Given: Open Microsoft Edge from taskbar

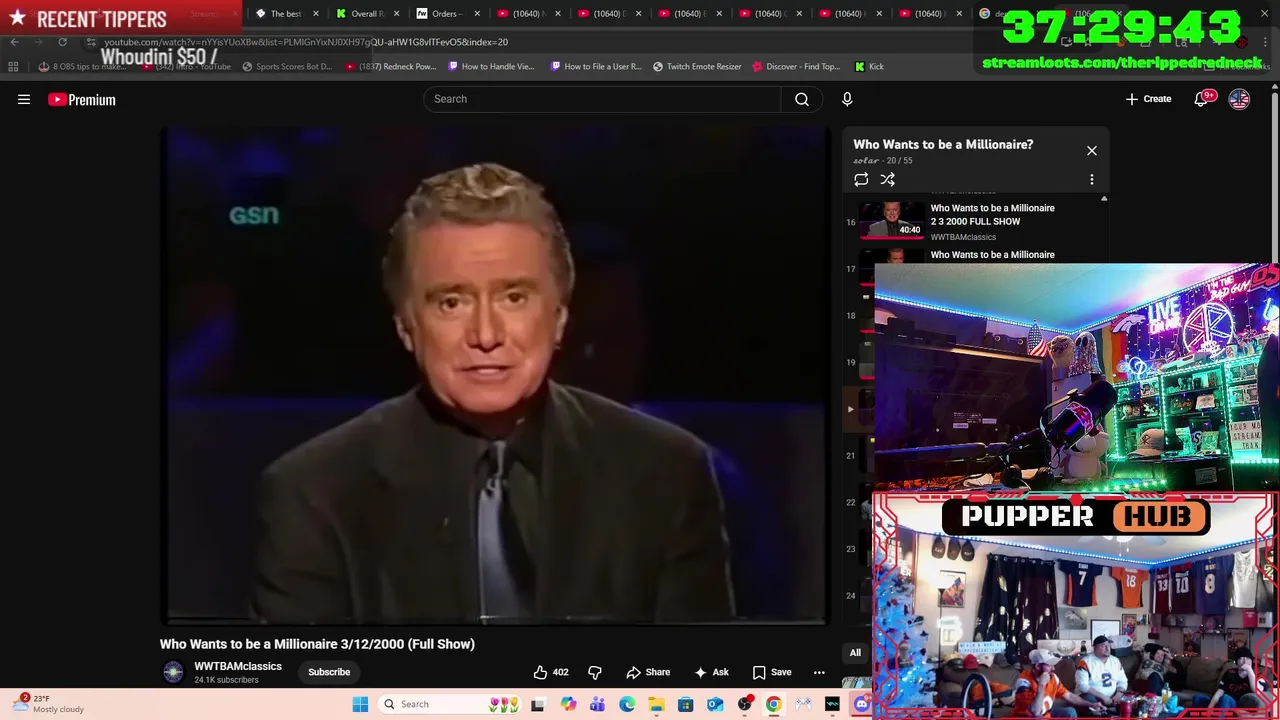Looking at the screenshot, I should pyautogui.click(x=627, y=704).
